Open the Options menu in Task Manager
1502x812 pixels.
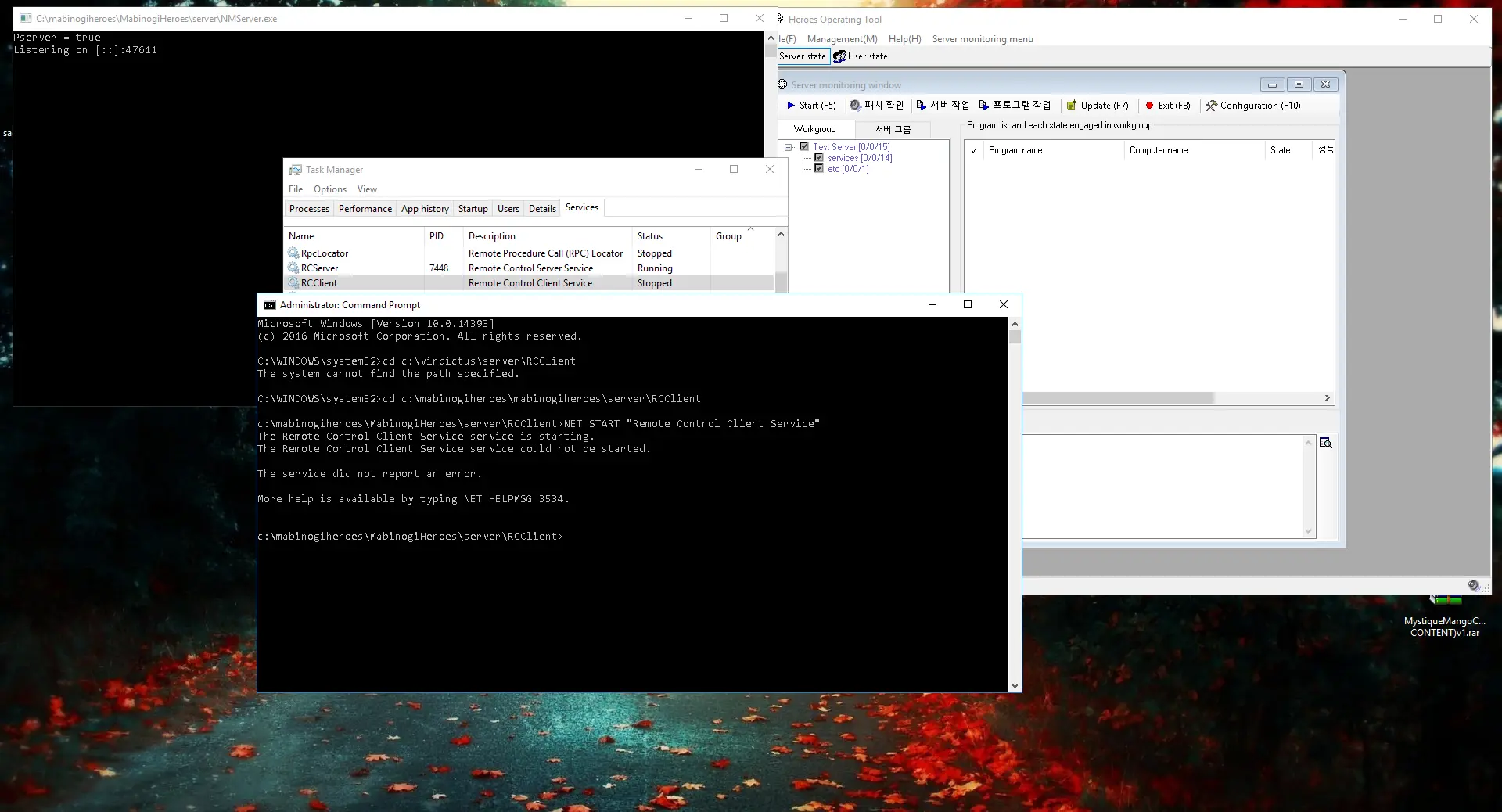(x=330, y=189)
